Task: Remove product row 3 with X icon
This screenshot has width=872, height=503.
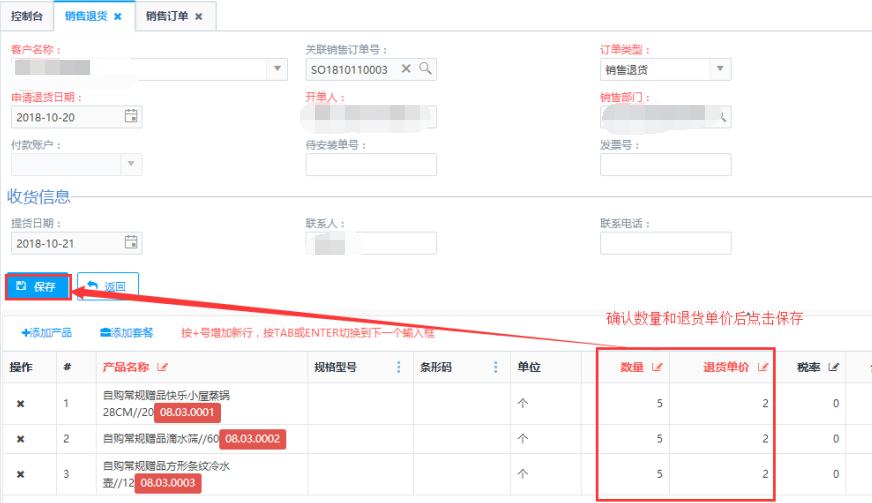Action: [20, 474]
